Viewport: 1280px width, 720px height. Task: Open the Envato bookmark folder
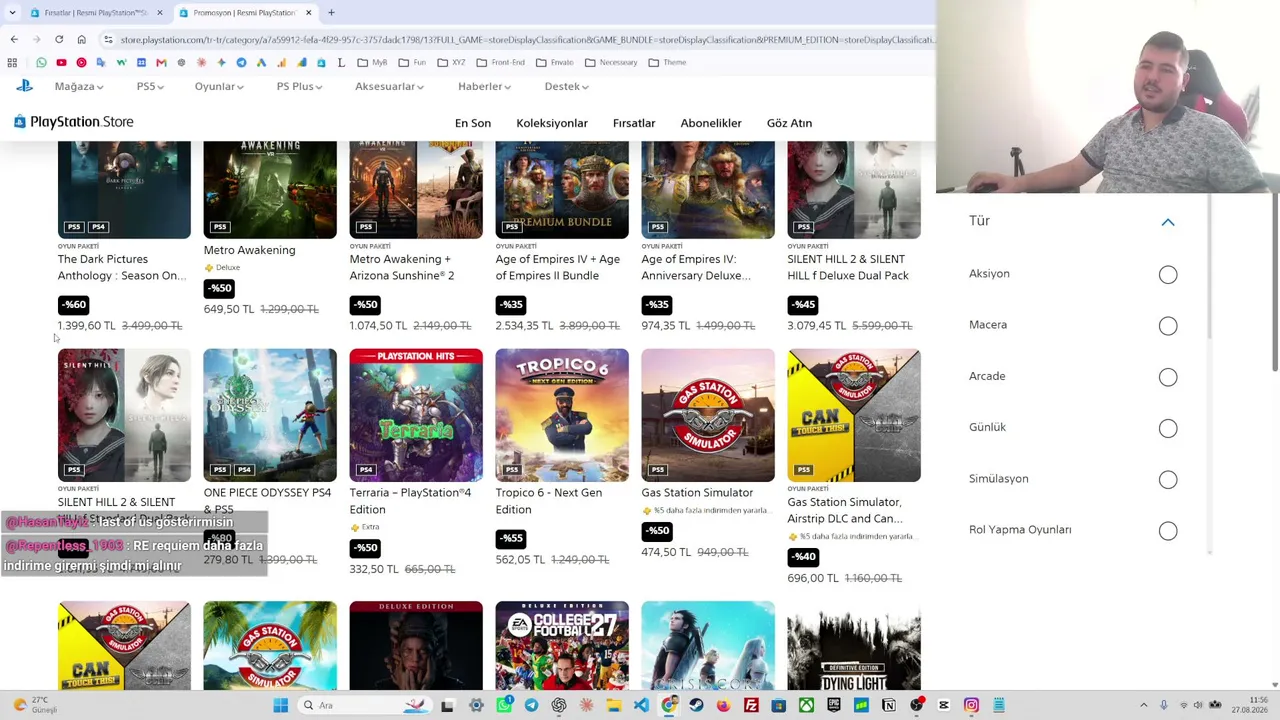(555, 62)
